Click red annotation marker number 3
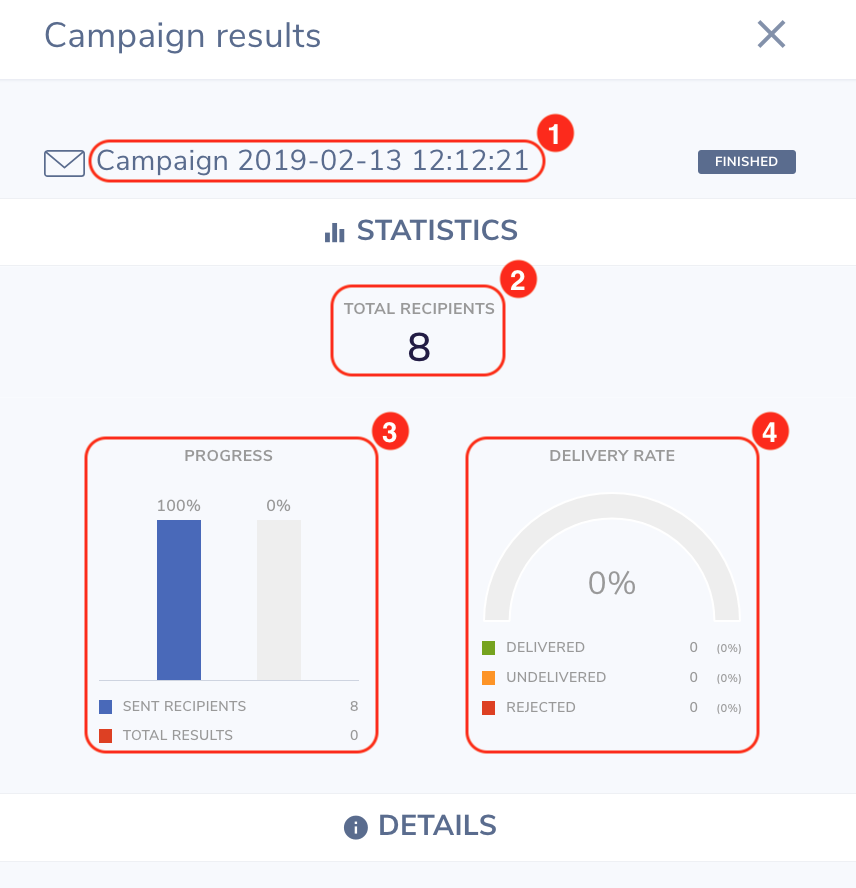 390,432
